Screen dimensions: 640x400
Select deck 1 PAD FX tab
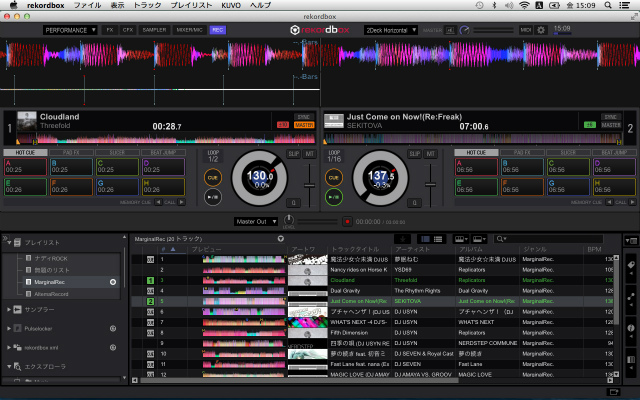coord(71,152)
